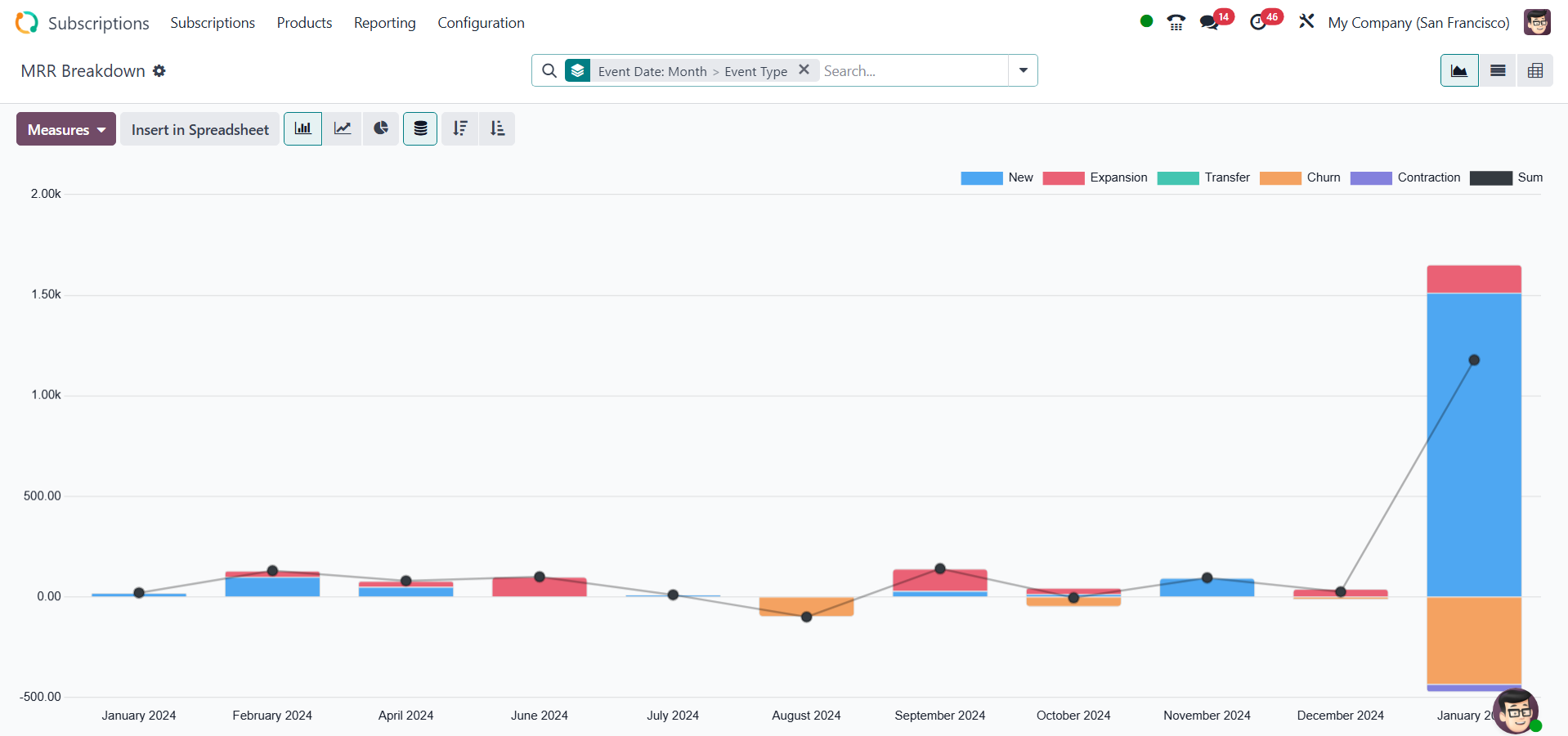Switch to pie chart mode
Viewport: 1568px width, 736px height.
(x=381, y=129)
